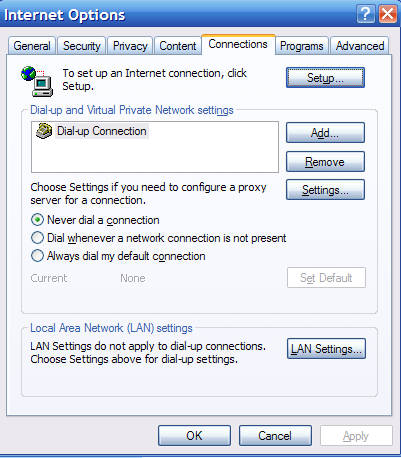This screenshot has height=458, width=401.
Task: Click the question mark help icon
Action: (366, 14)
